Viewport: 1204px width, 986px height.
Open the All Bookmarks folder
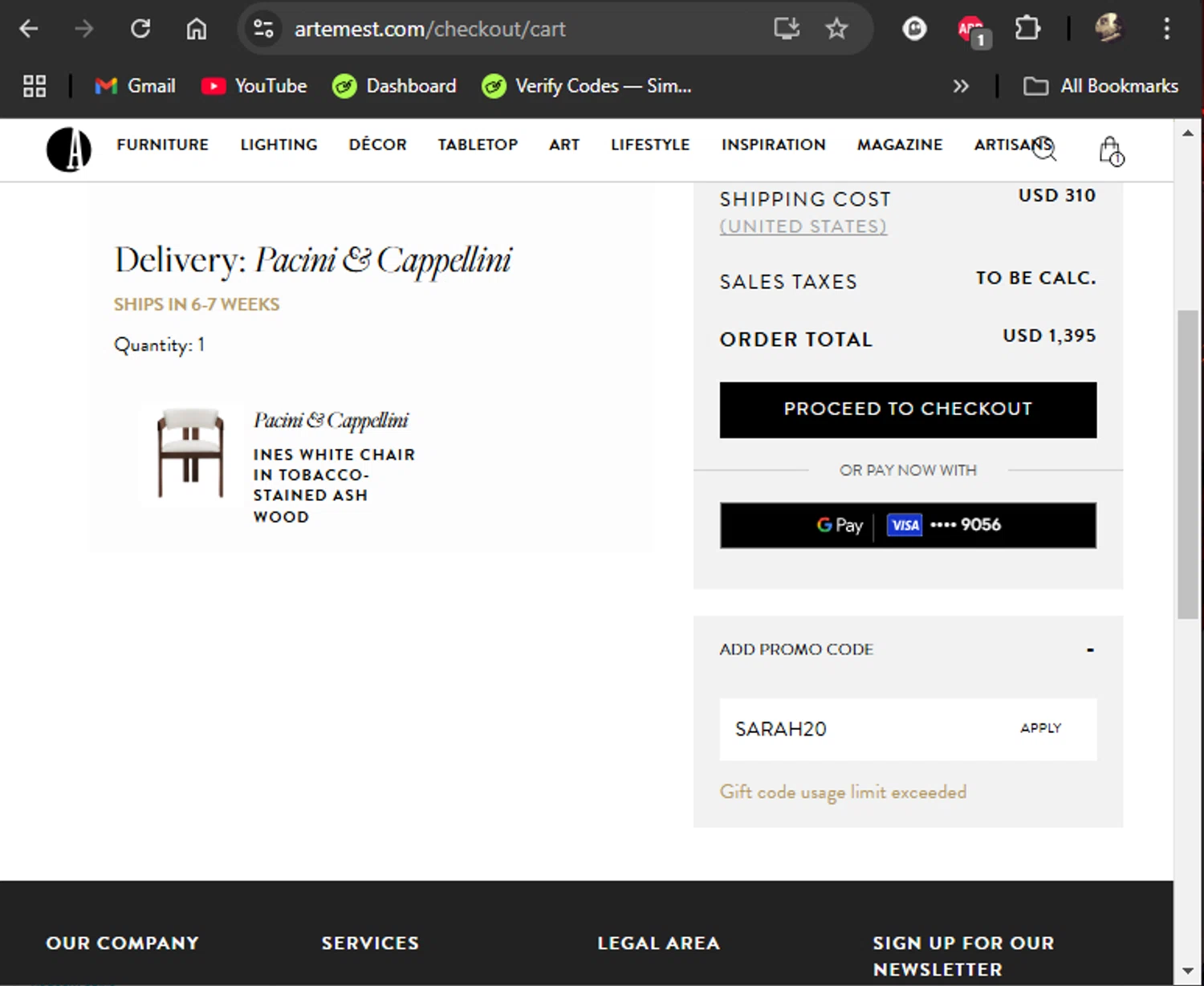(1101, 86)
